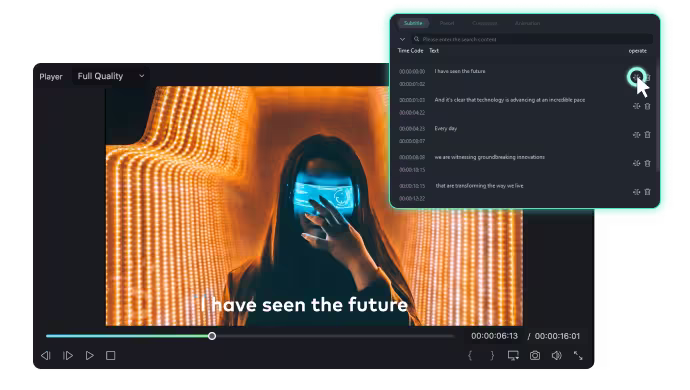The height and width of the screenshot is (390, 690).
Task: Click the 'Text' column header
Action: [x=434, y=51]
